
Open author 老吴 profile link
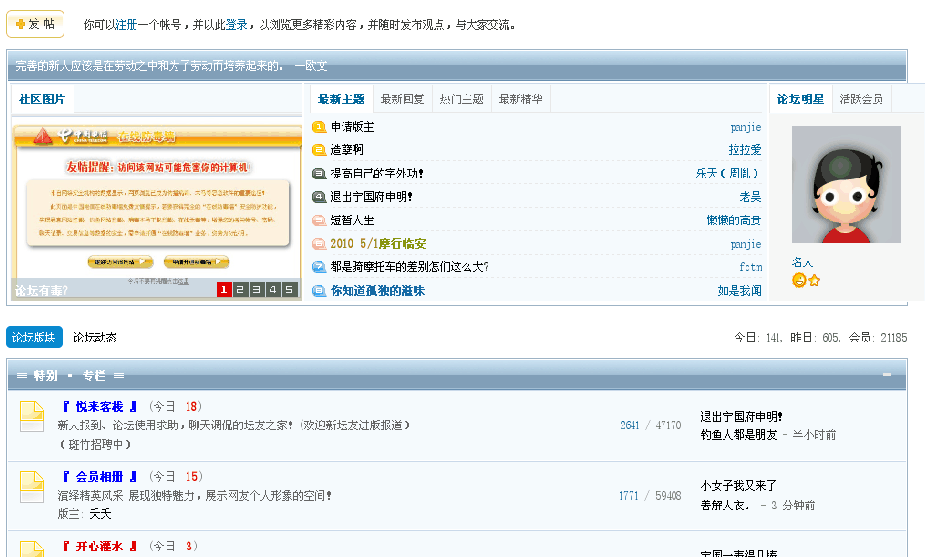[x=750, y=197]
